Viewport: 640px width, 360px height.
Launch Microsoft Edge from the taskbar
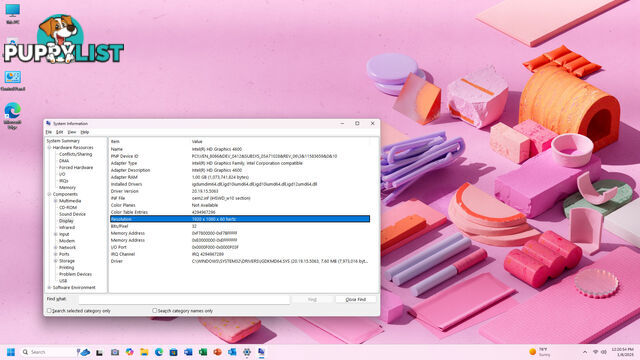pyautogui.click(x=159, y=352)
